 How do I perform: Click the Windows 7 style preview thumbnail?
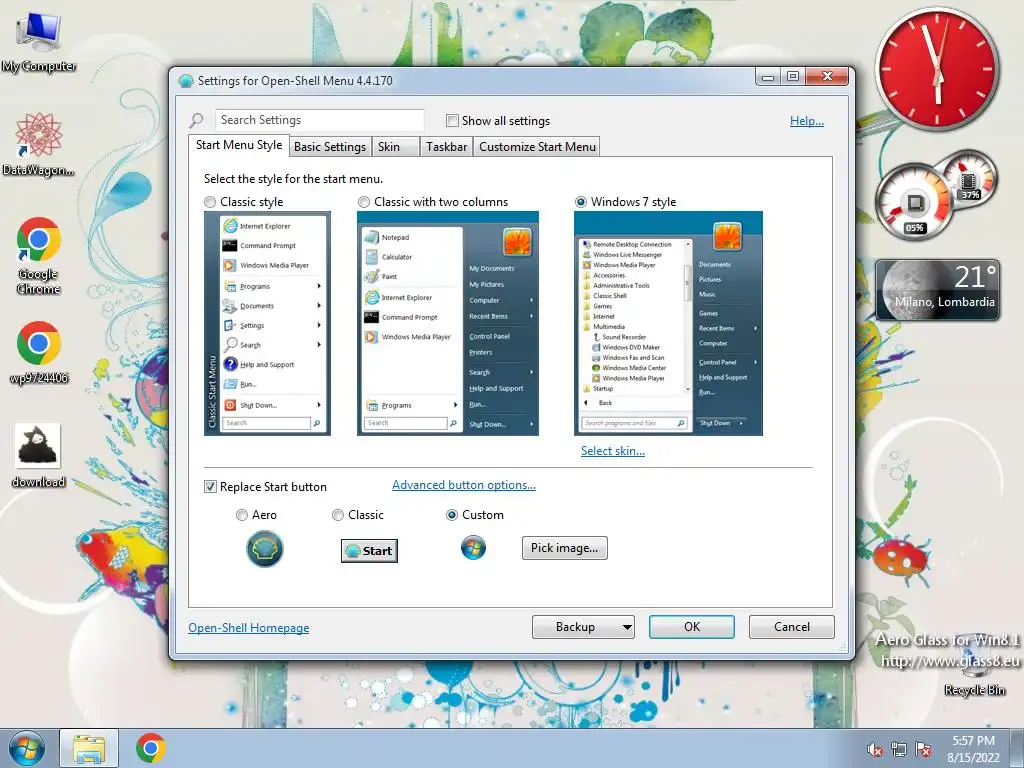[x=668, y=323]
